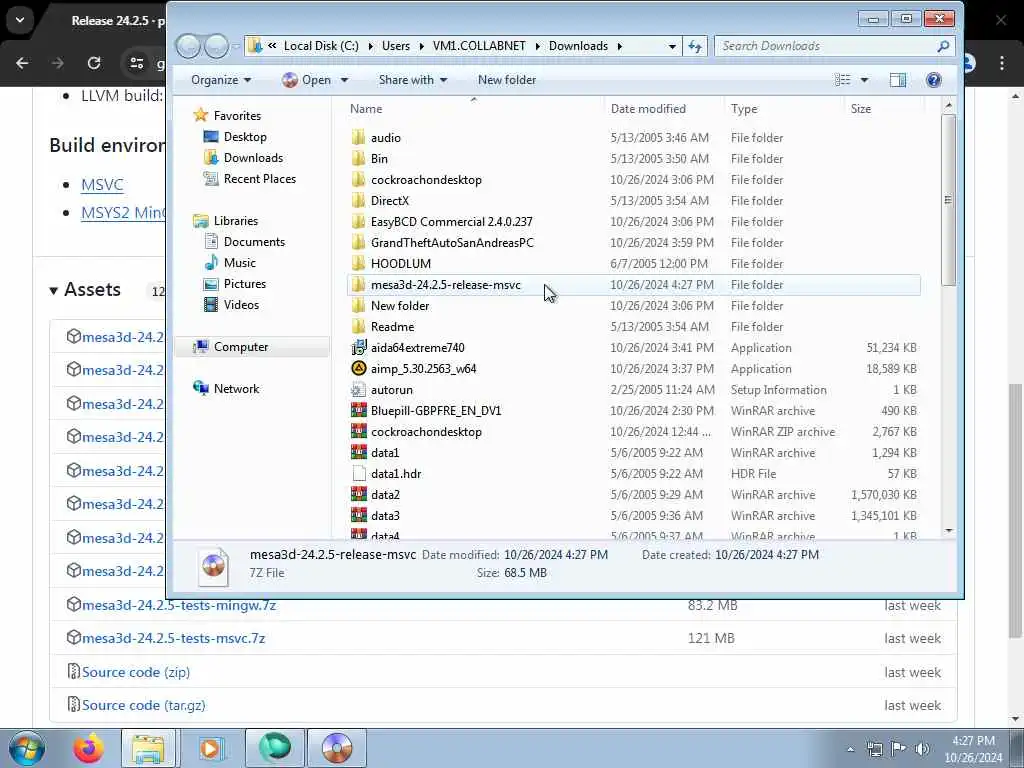Select the DirectX folder icon

pos(359,200)
